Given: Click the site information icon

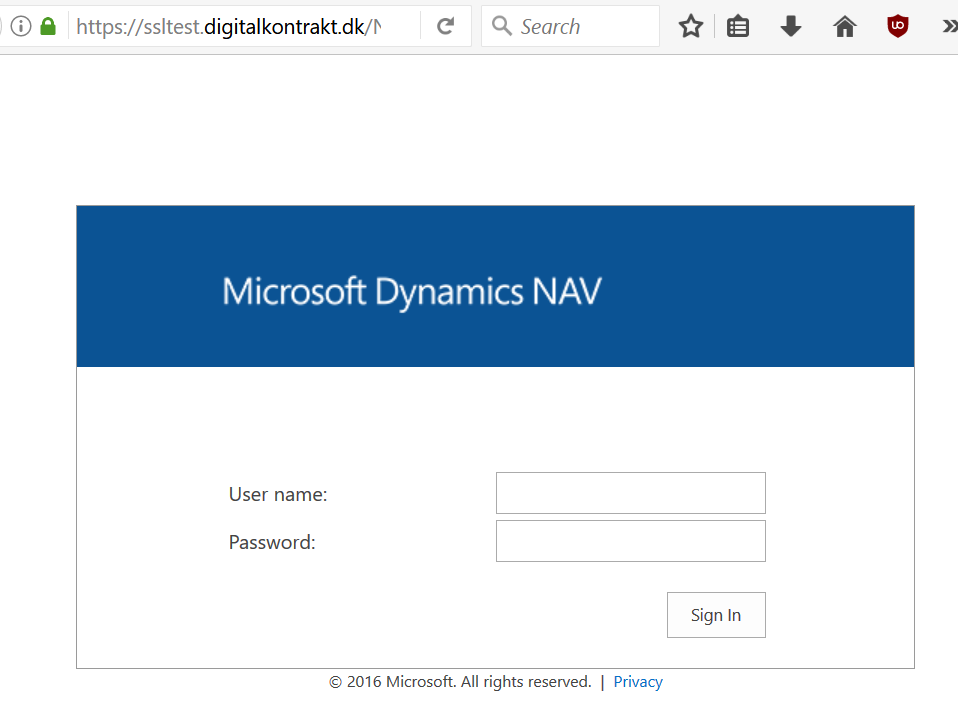Looking at the screenshot, I should coord(21,26).
